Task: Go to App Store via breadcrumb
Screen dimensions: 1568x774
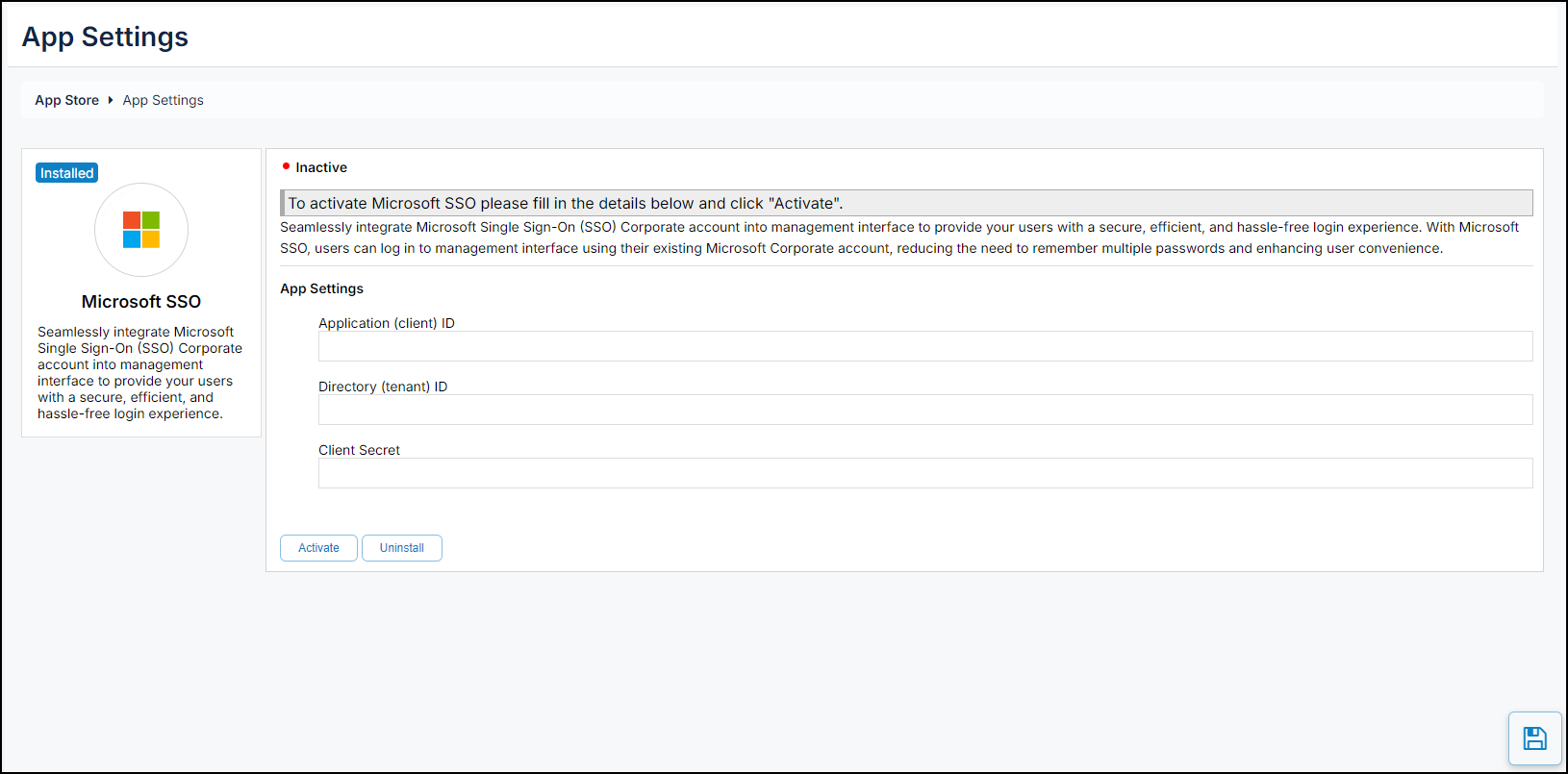Action: (66, 100)
